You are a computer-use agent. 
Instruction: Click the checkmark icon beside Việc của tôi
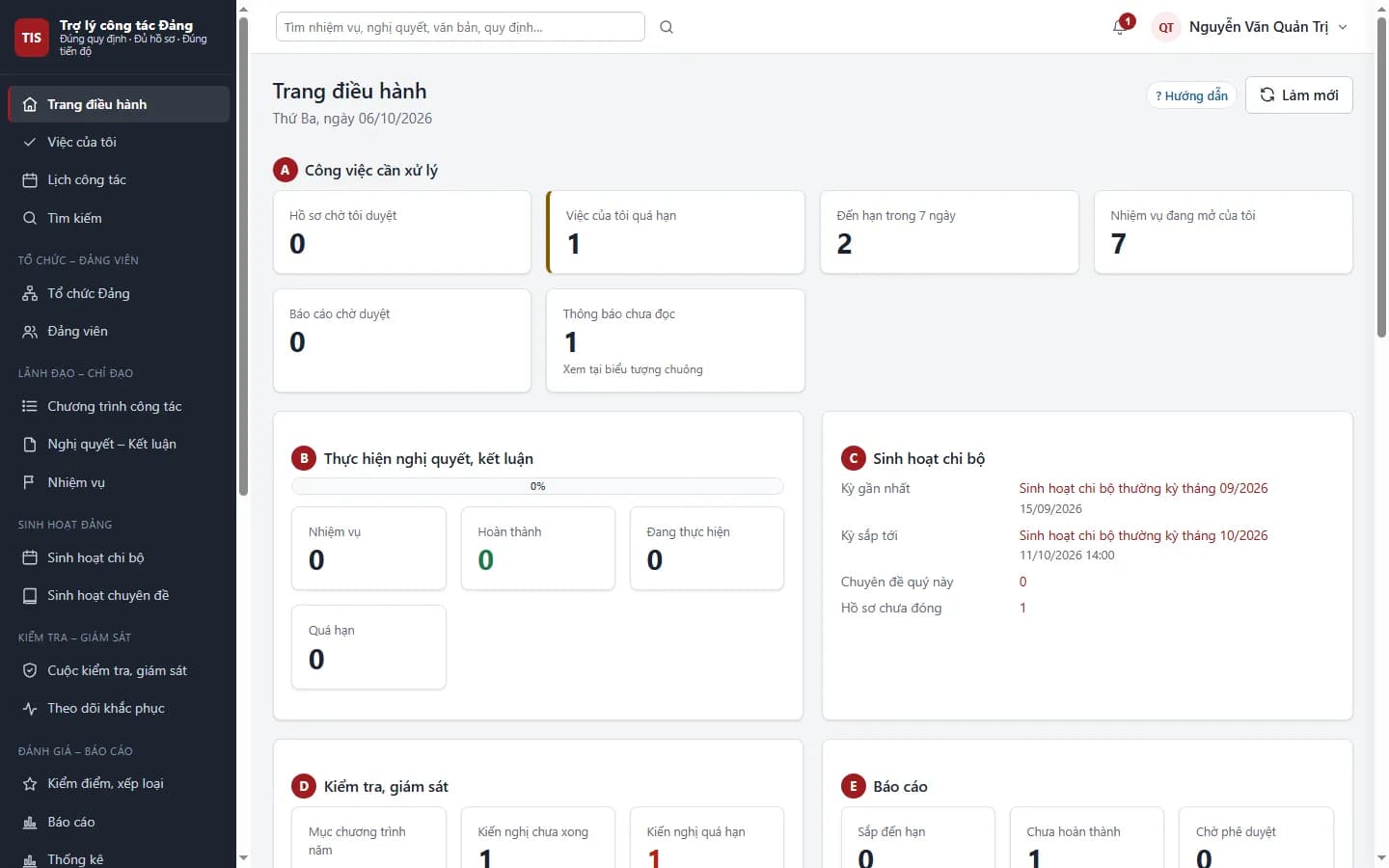point(30,142)
